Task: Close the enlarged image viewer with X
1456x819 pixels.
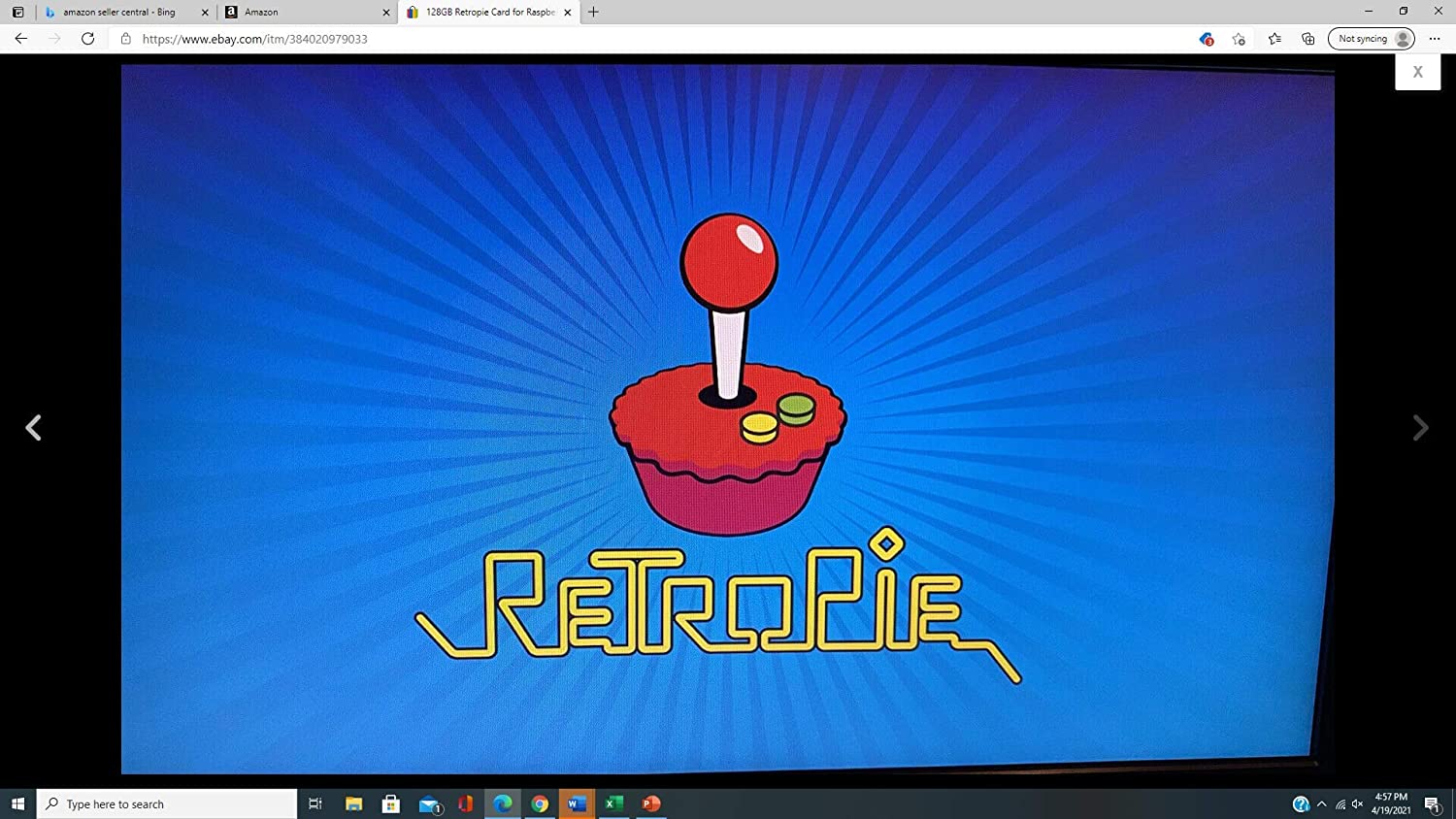Action: click(1417, 72)
